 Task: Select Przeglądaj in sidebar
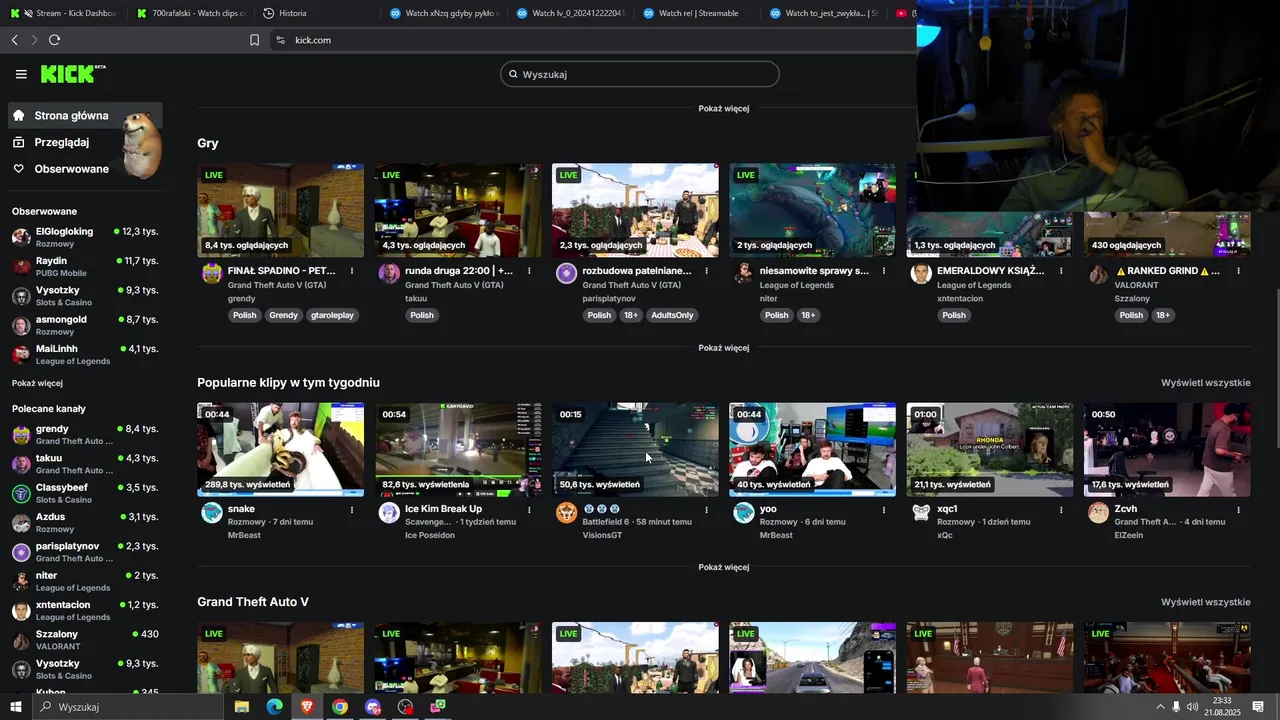coord(62,142)
